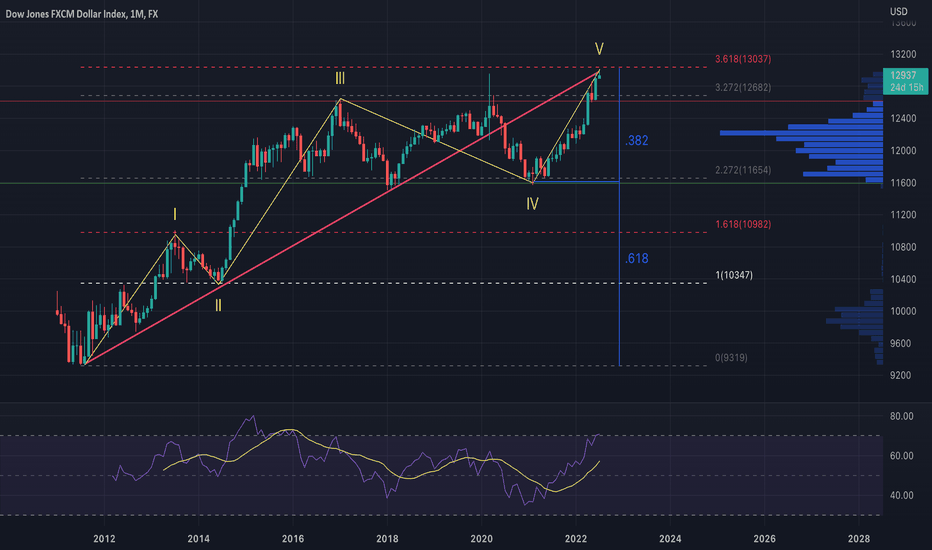Click the wave IV label
The height and width of the screenshot is (550, 932).
click(532, 204)
